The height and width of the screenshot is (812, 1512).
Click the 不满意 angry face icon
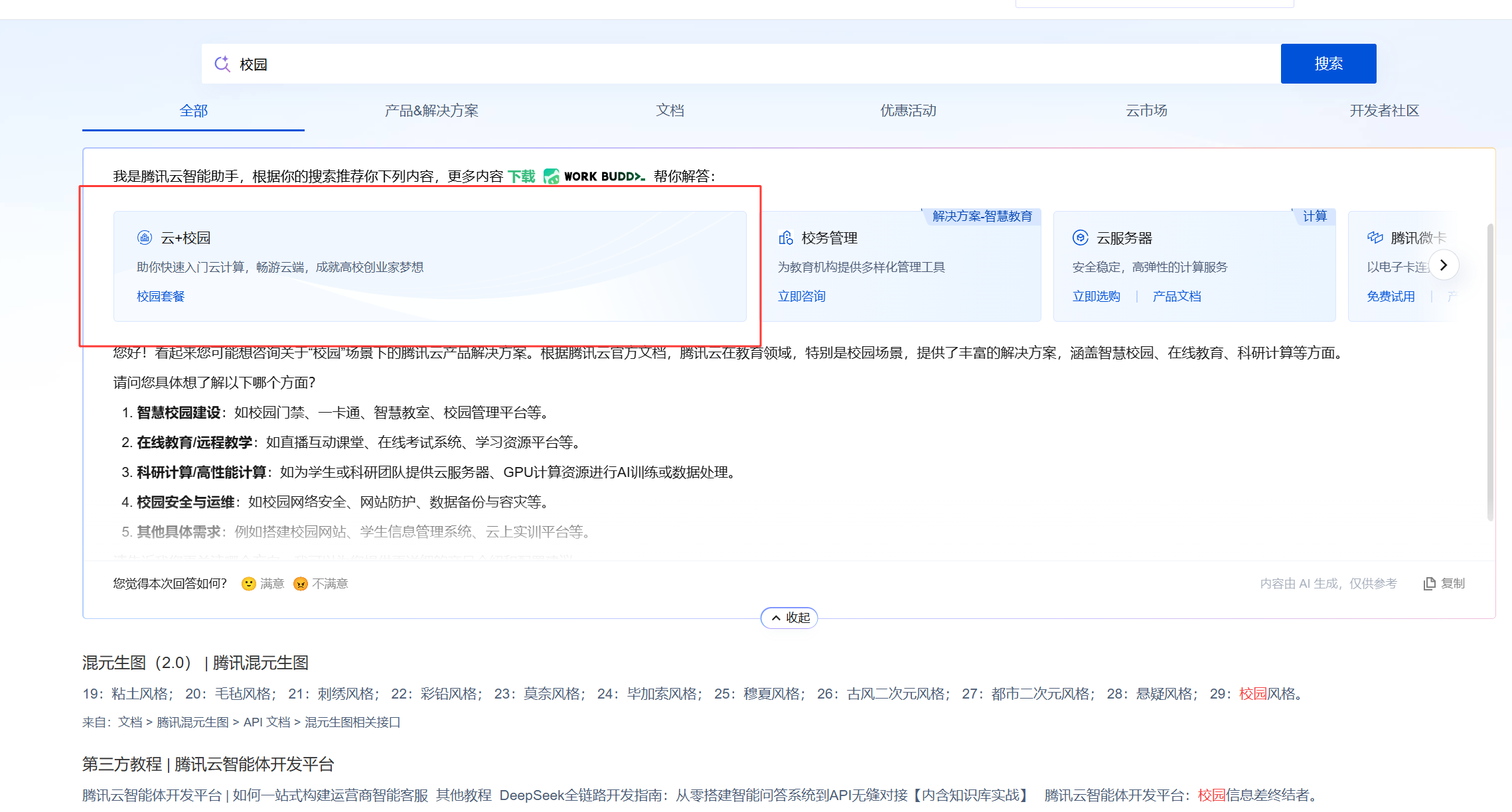coord(301,584)
